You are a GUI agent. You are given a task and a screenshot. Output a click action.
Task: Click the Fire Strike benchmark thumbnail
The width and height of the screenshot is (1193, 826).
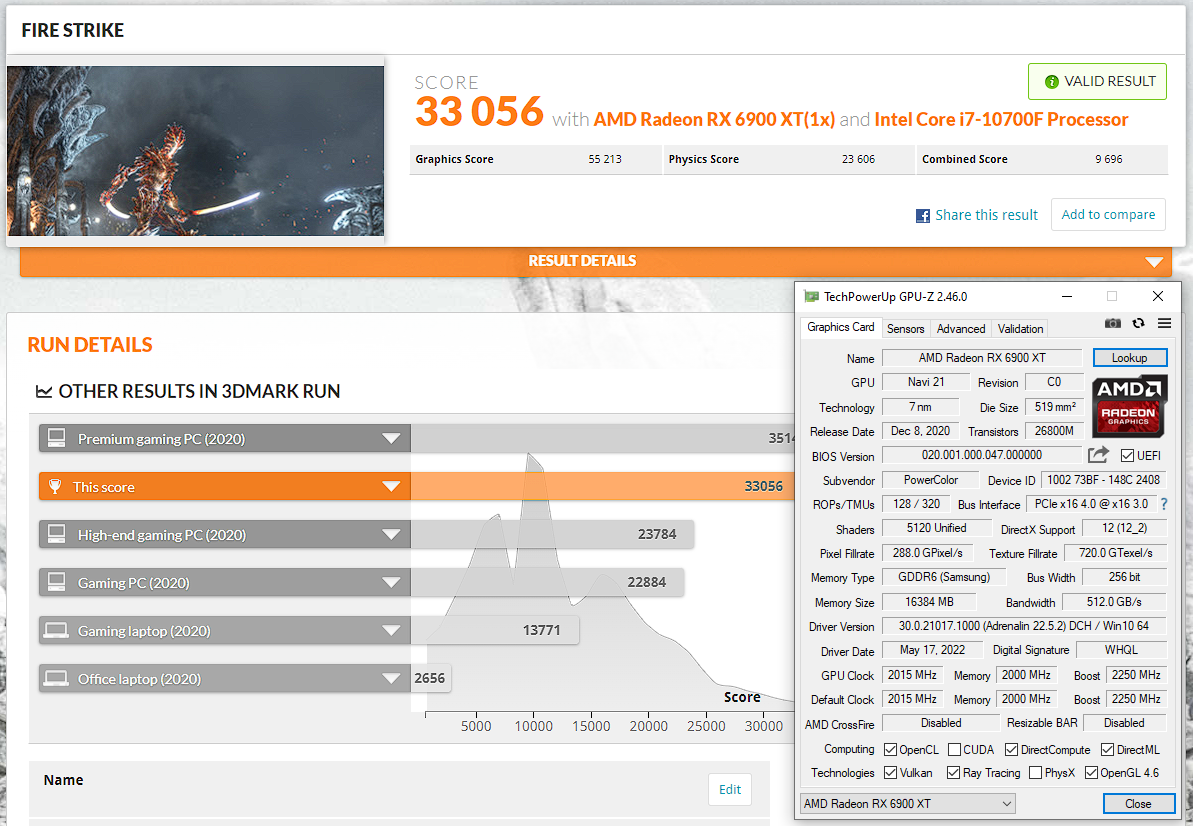(x=196, y=151)
